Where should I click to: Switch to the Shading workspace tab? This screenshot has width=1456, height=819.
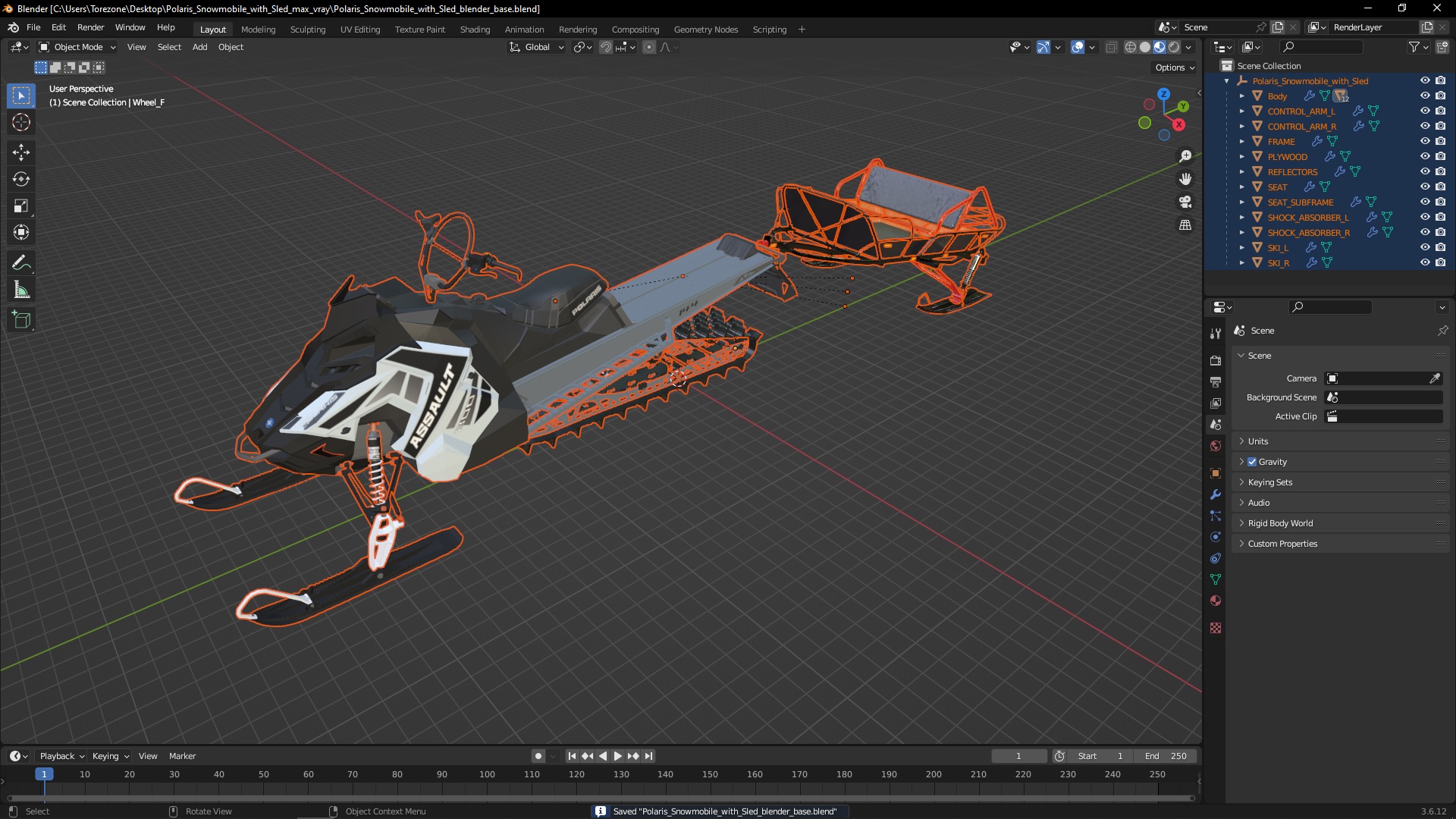[x=475, y=30]
